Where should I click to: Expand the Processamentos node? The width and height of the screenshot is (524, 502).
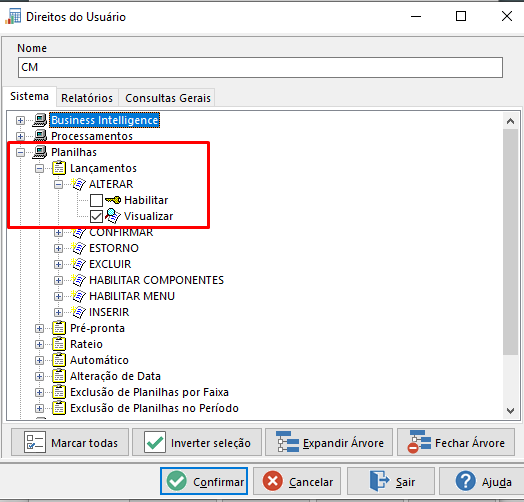click(x=20, y=136)
